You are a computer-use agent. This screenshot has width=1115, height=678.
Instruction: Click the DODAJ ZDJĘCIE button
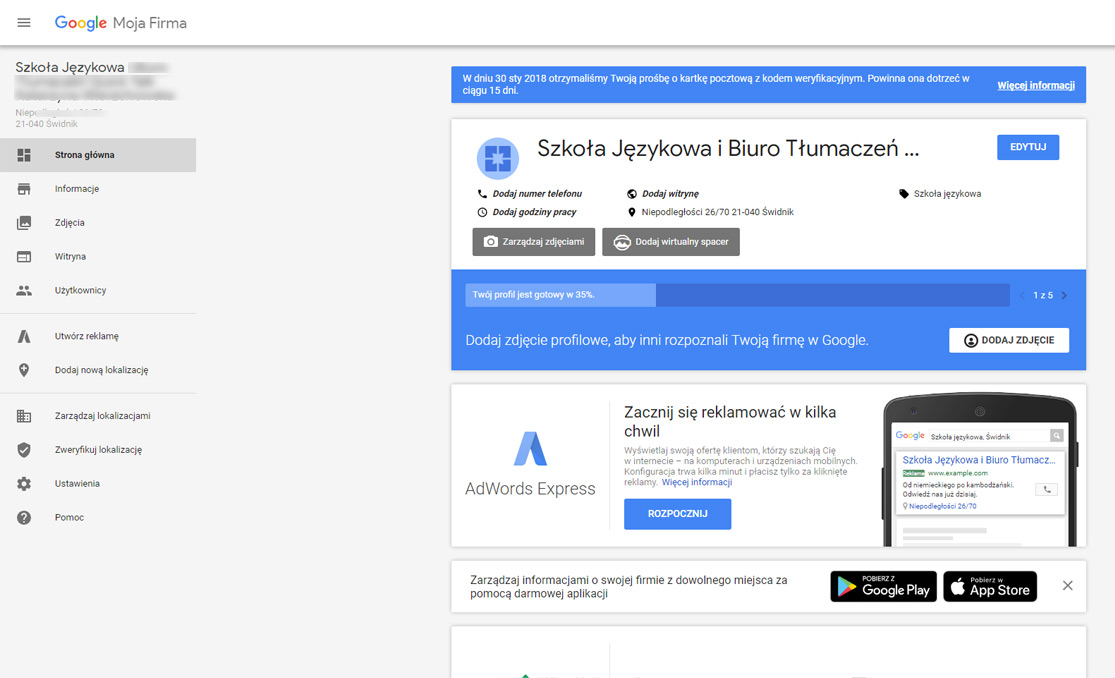[1008, 340]
